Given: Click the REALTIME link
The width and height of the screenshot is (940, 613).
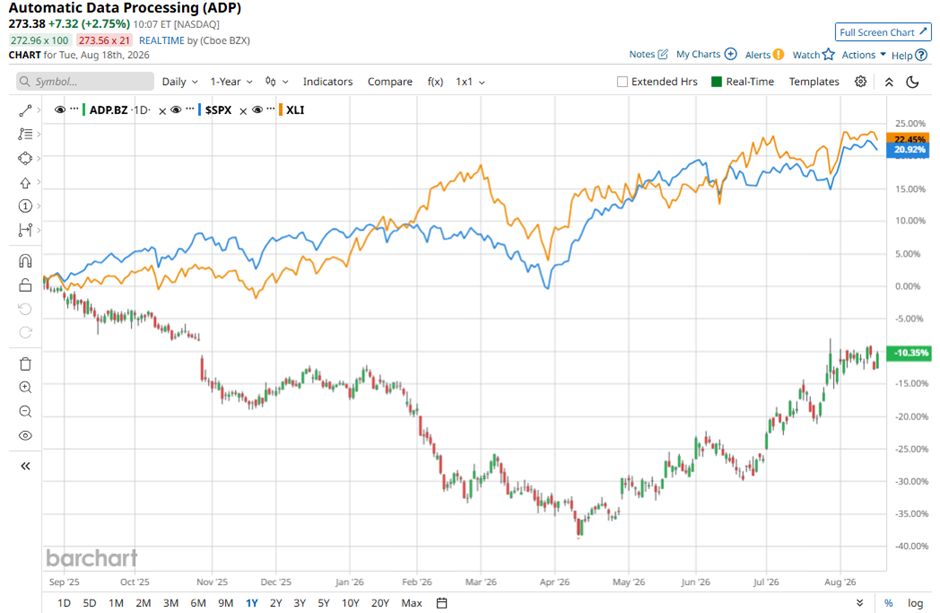Looking at the screenshot, I should click(x=162, y=40).
